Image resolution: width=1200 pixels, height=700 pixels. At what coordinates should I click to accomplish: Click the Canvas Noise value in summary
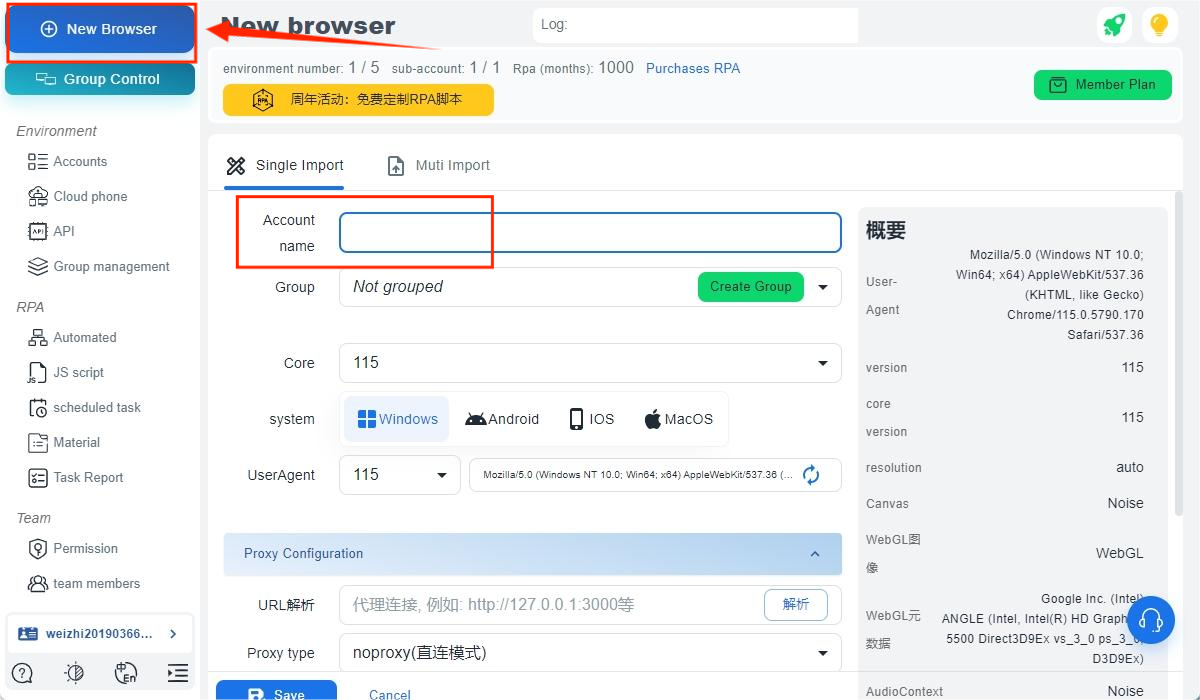[1125, 503]
